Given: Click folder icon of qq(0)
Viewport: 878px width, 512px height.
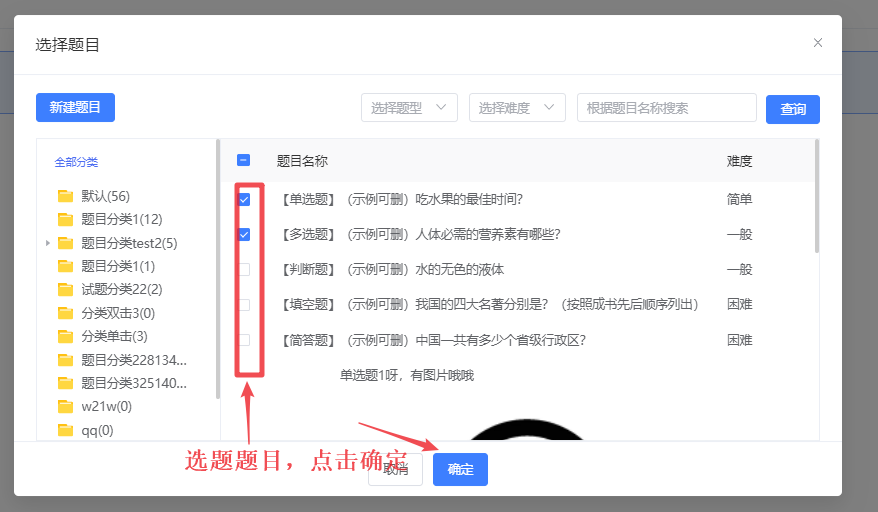Looking at the screenshot, I should (x=66, y=430).
